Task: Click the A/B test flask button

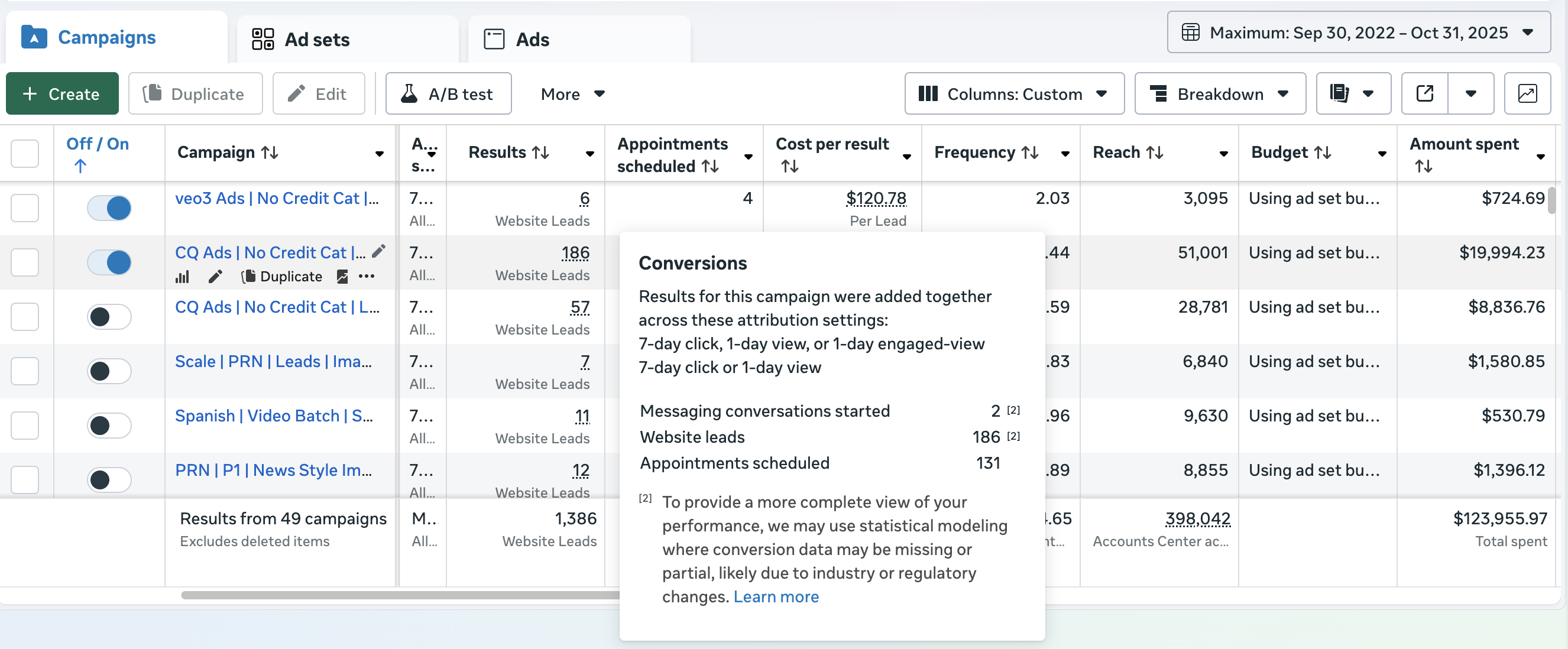Action: coord(448,93)
